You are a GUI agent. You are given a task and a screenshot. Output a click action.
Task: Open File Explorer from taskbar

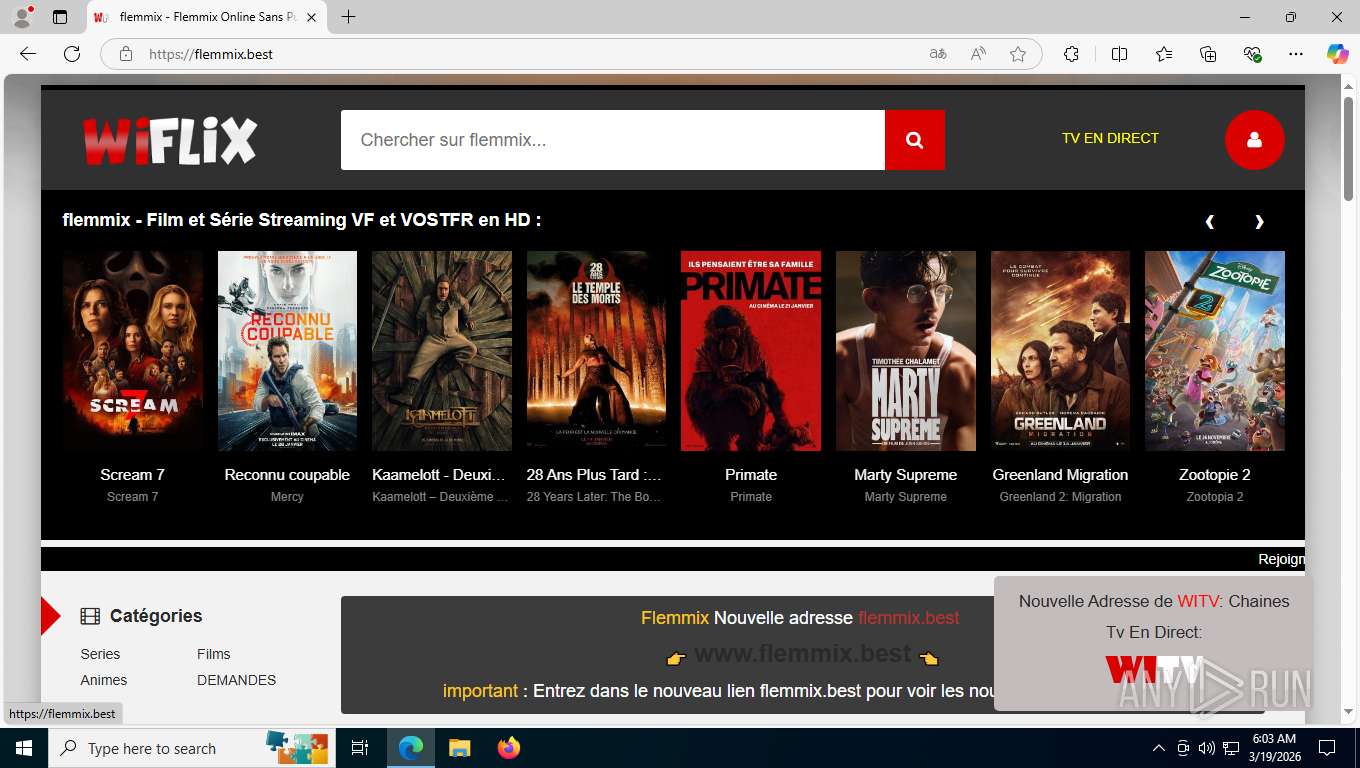pyautogui.click(x=459, y=748)
